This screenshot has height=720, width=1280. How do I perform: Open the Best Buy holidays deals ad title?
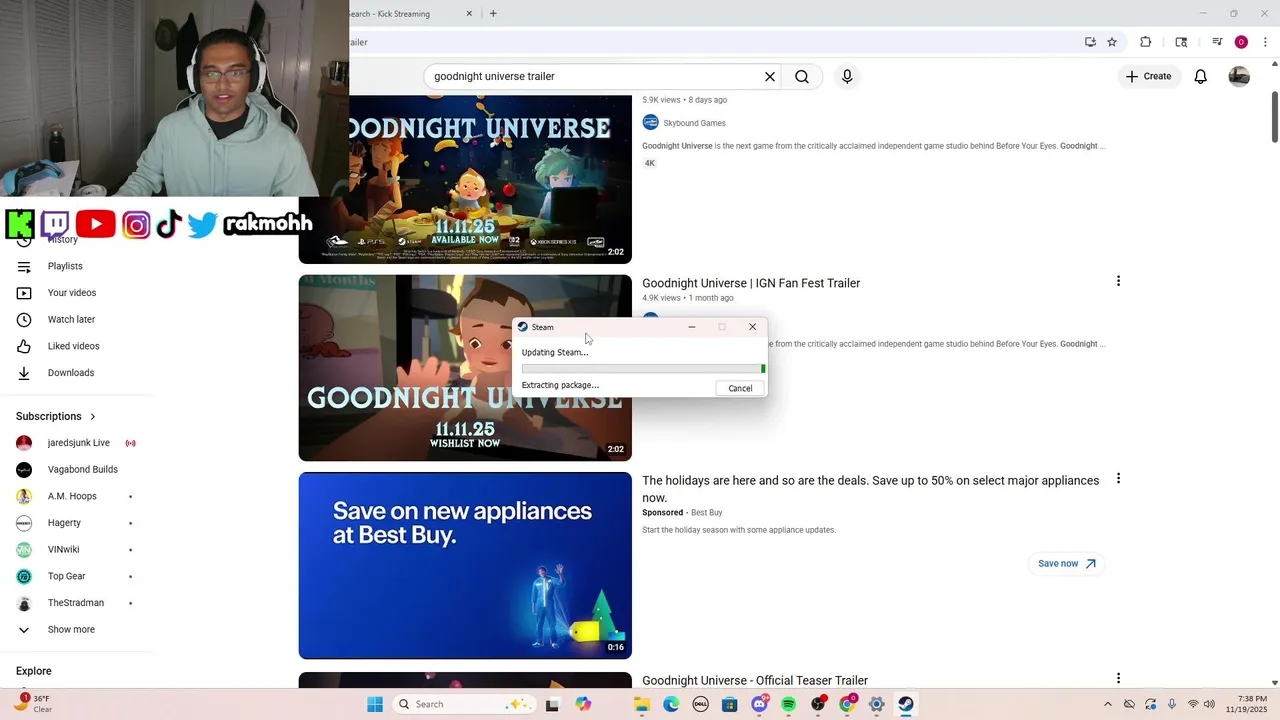[x=870, y=489]
